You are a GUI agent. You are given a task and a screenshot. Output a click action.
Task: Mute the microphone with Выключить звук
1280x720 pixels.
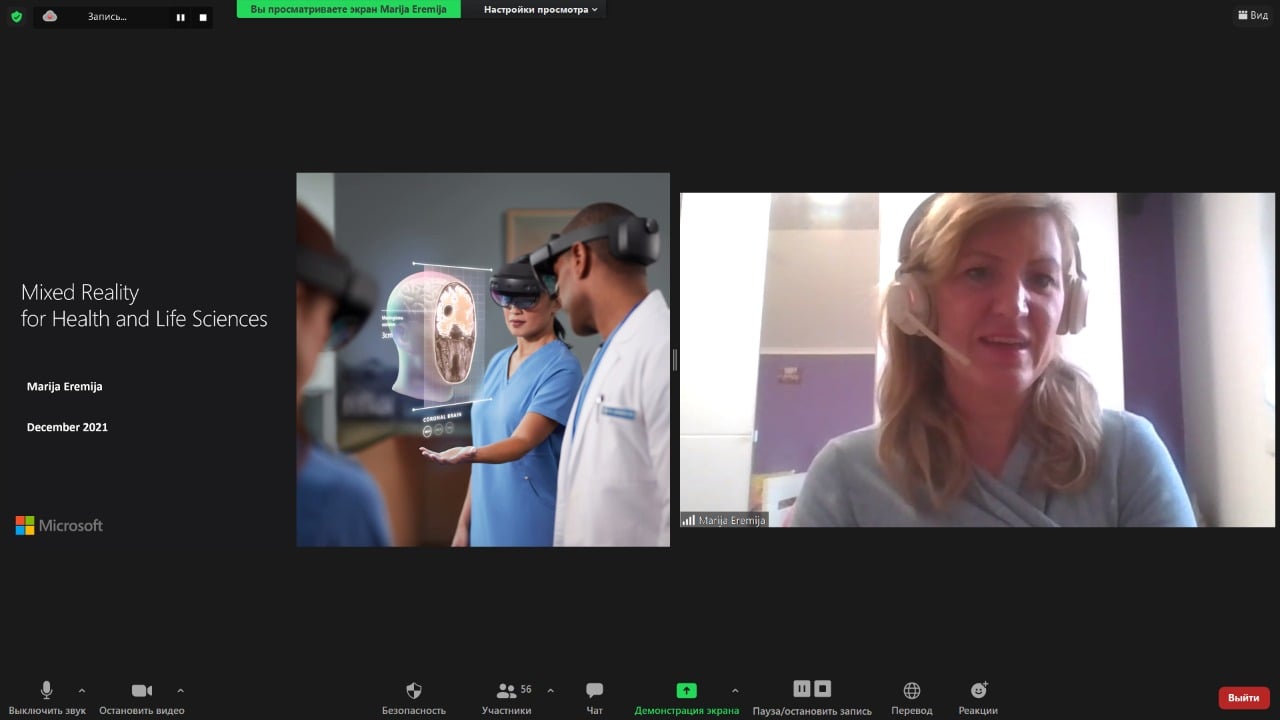(46, 691)
